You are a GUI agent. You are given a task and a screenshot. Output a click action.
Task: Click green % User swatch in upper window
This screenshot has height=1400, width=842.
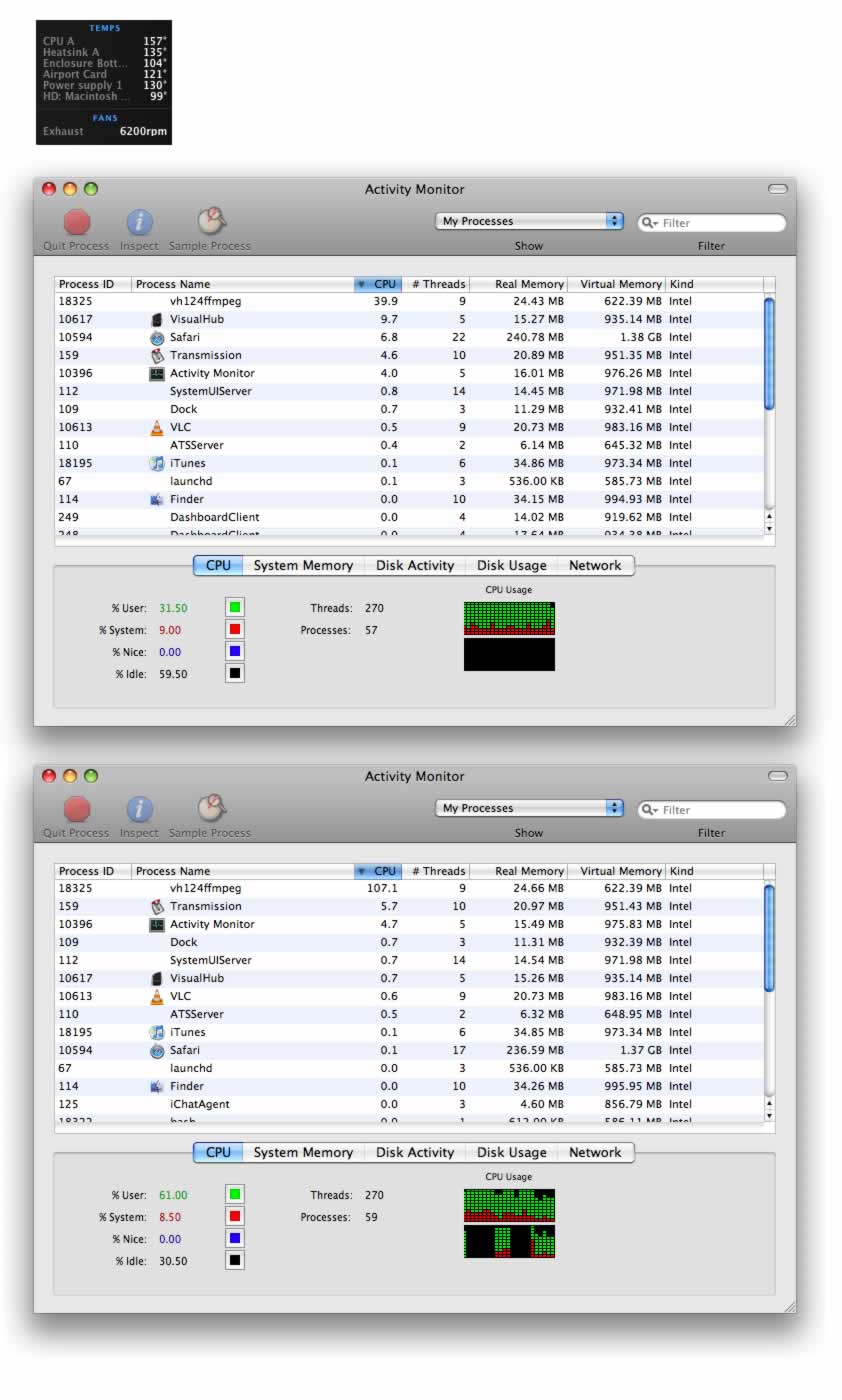pyautogui.click(x=235, y=607)
